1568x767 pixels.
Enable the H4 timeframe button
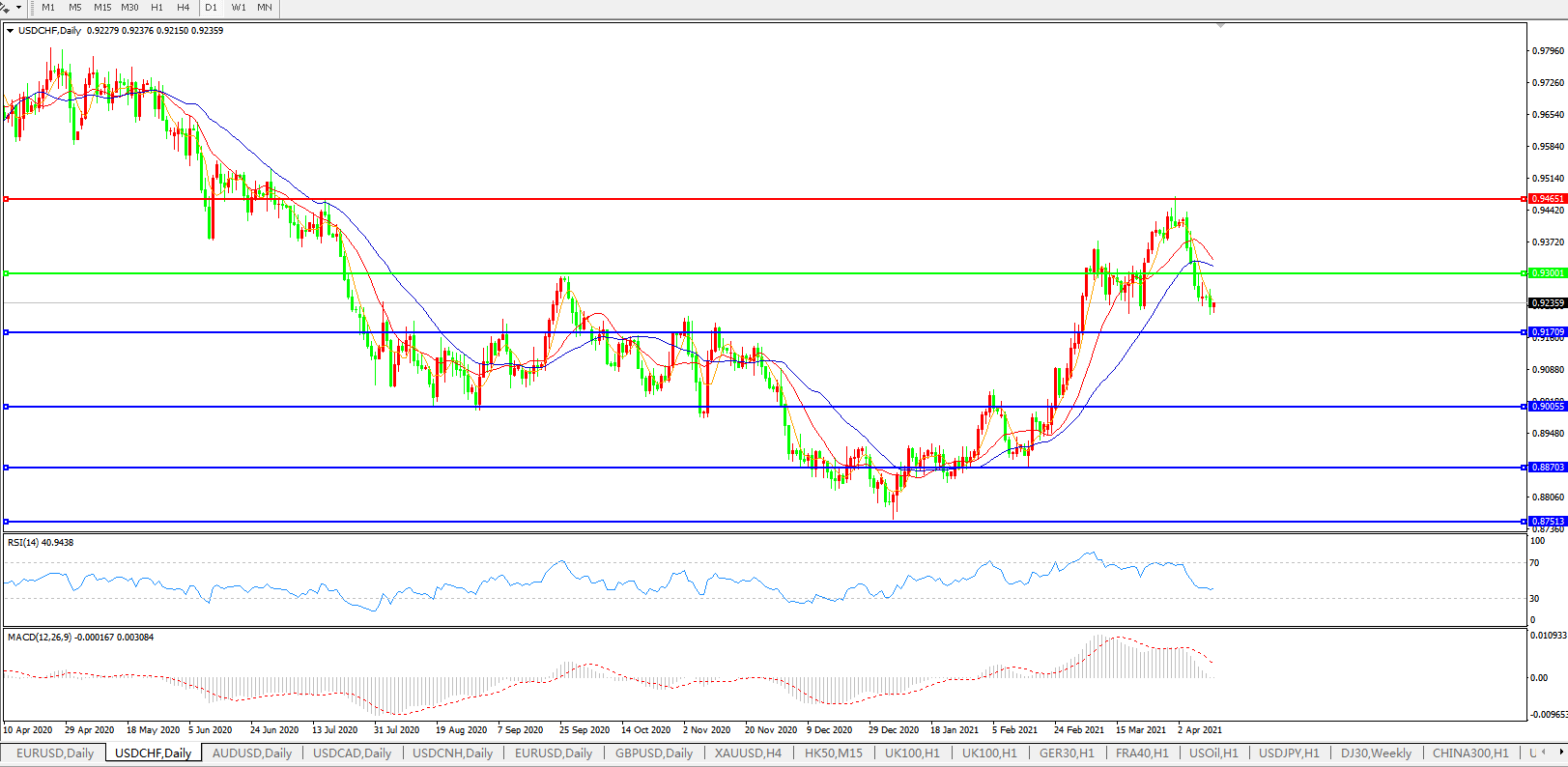(x=184, y=8)
